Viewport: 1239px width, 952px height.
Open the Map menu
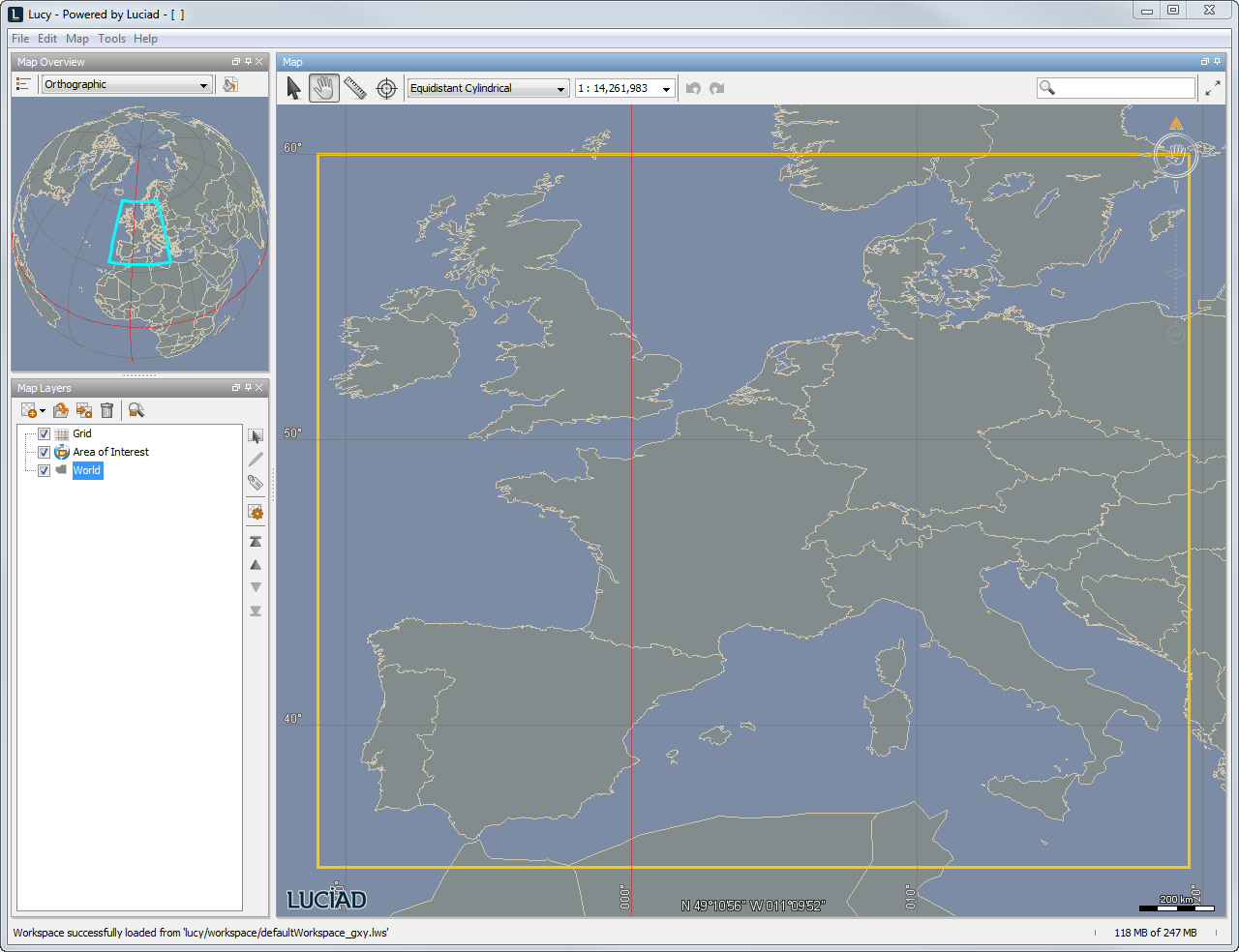coord(77,39)
